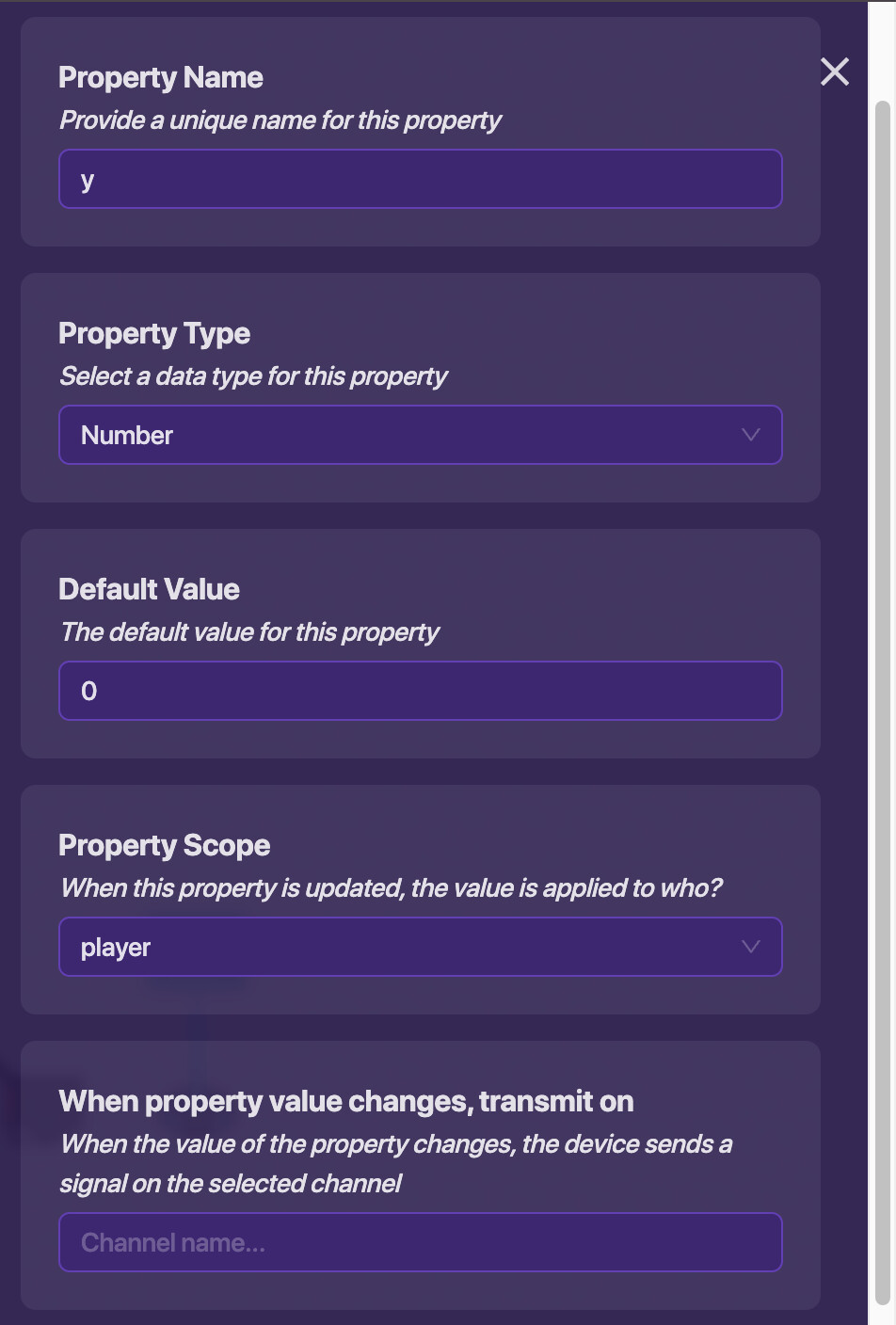Screen dimensions: 896x1325
Task: Click the "Property Scope" heading
Action: pos(165,845)
